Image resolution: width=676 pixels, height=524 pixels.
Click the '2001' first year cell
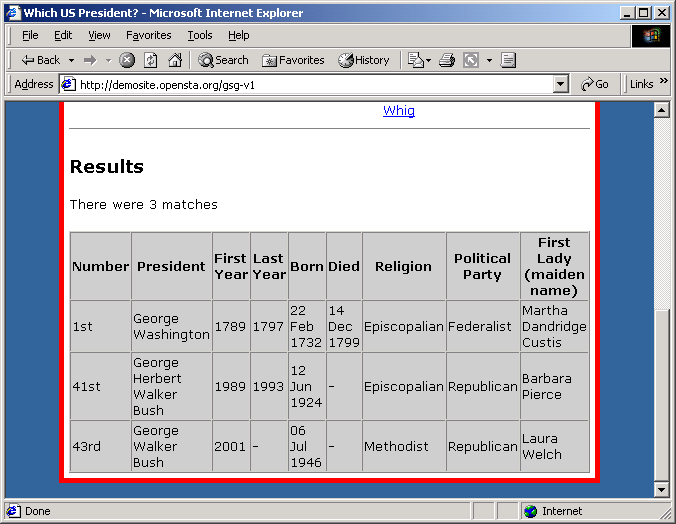(x=231, y=446)
